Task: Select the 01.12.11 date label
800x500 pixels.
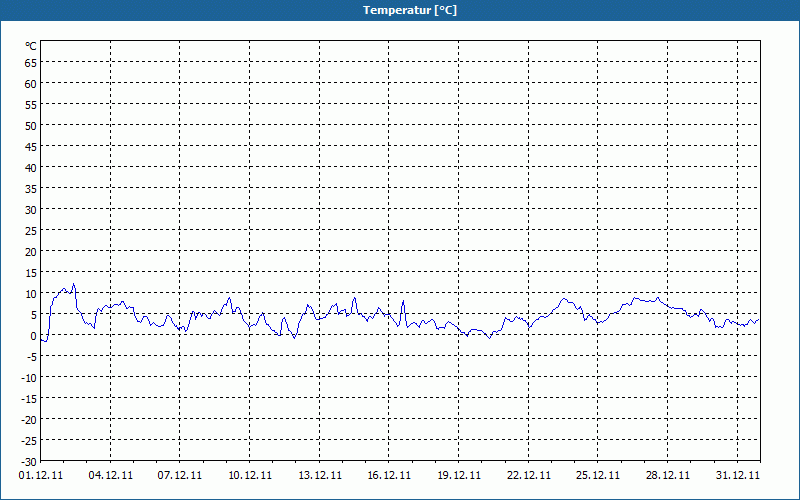Action: (41, 475)
